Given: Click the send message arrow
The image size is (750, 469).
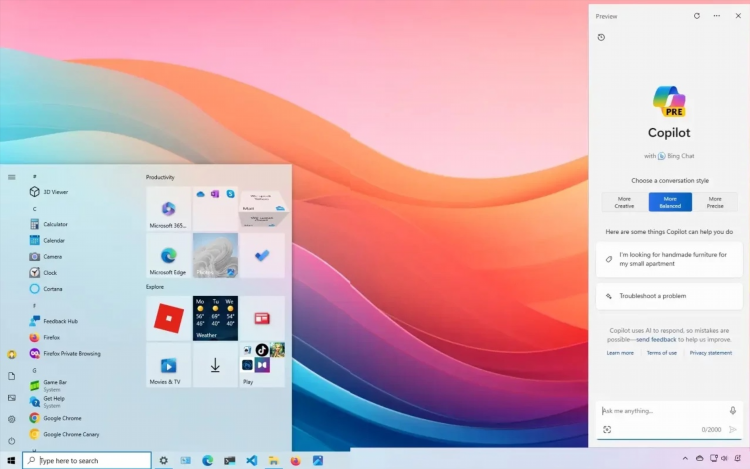Looking at the screenshot, I should (x=732, y=429).
